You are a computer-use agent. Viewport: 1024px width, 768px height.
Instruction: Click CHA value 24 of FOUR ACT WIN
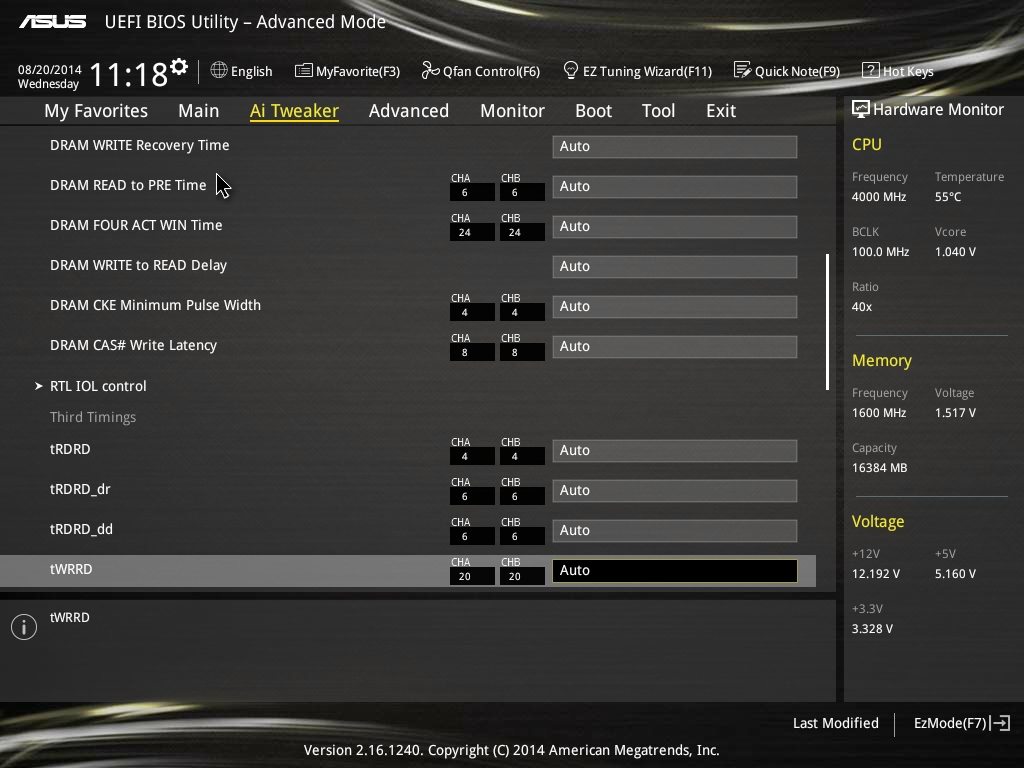[472, 232]
